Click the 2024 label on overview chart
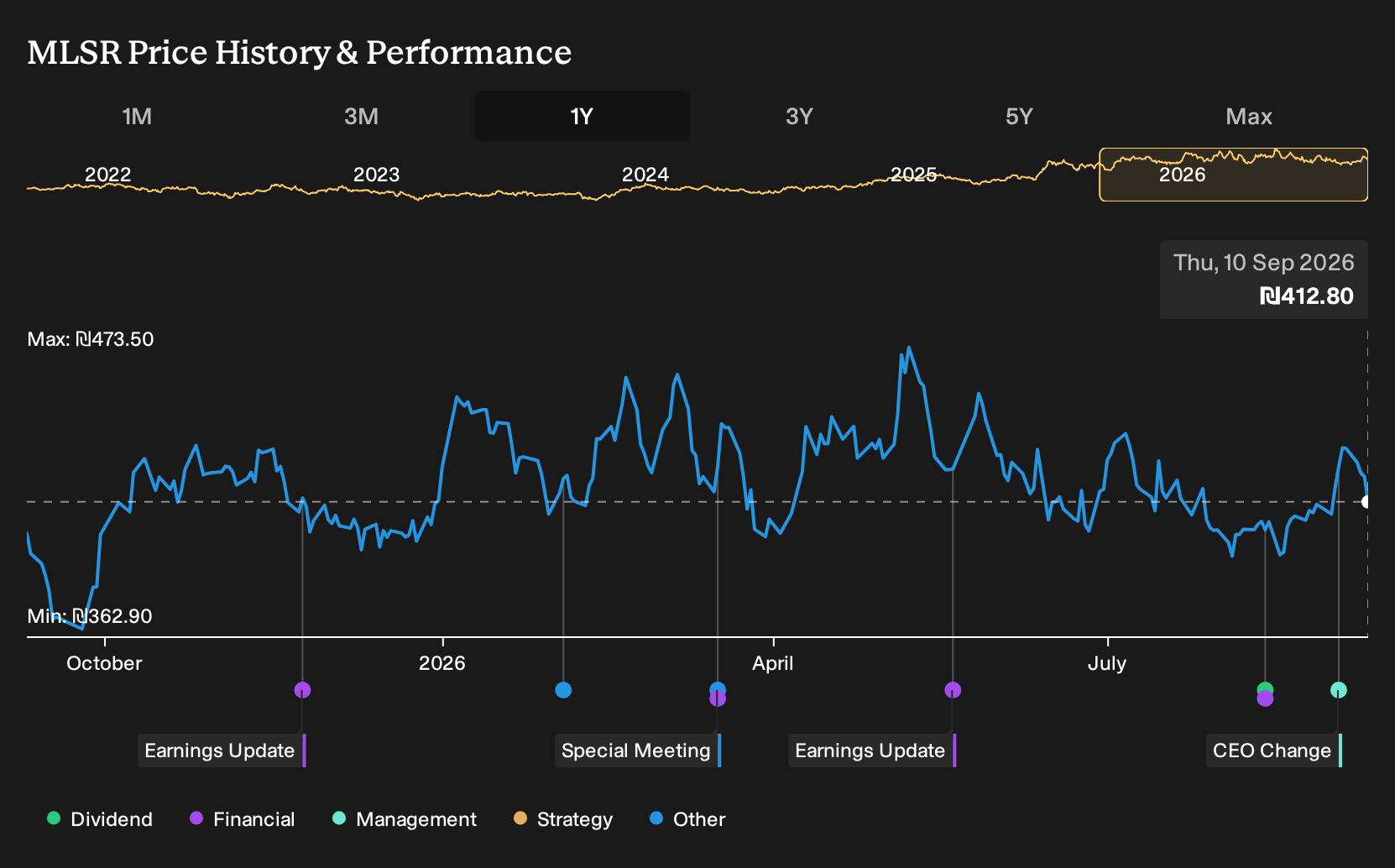Screen dimensions: 1395x868 pos(645,175)
